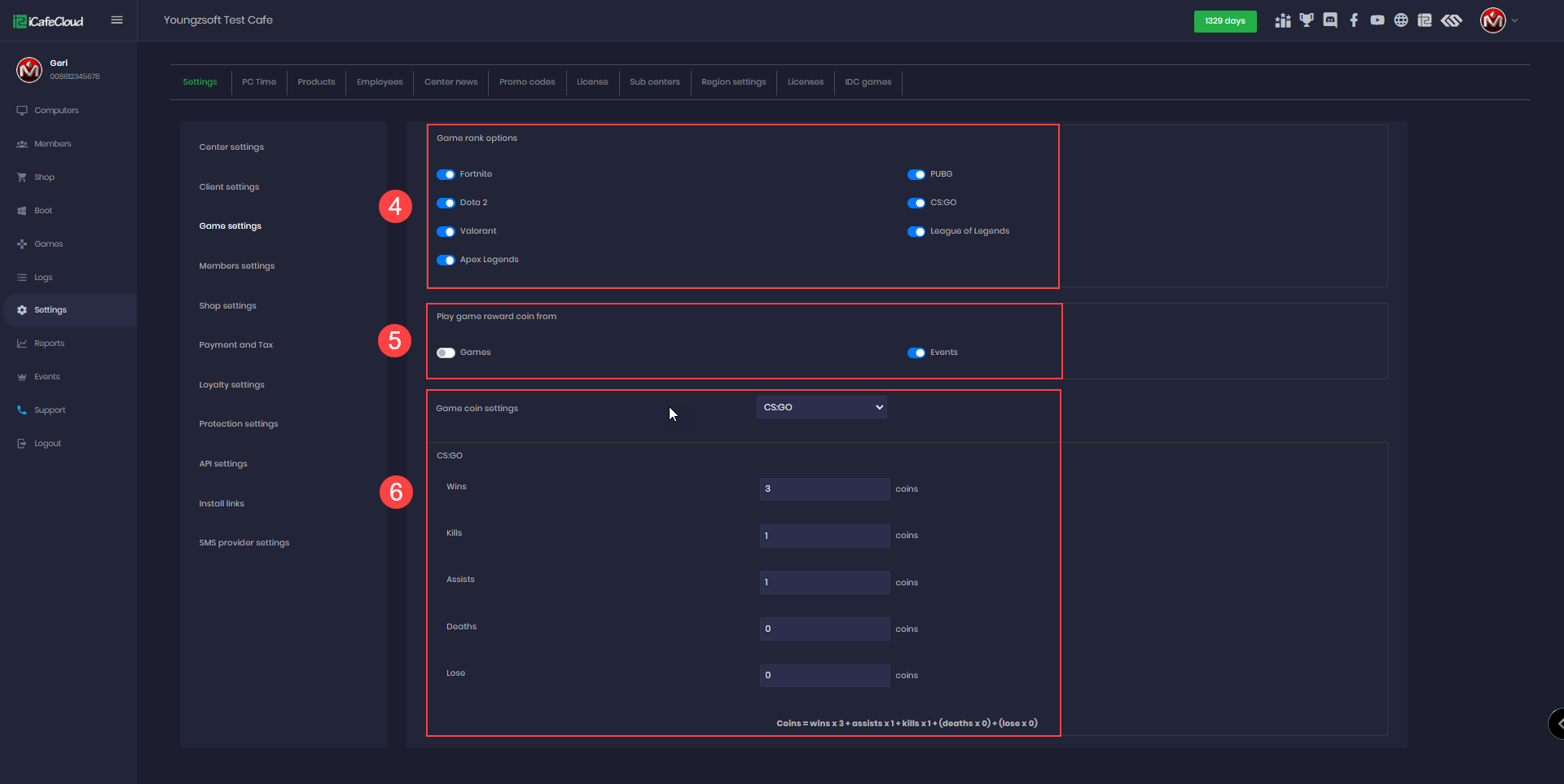The height and width of the screenshot is (784, 1564).
Task: Open Loyalty settings in settings list
Action: (x=231, y=385)
